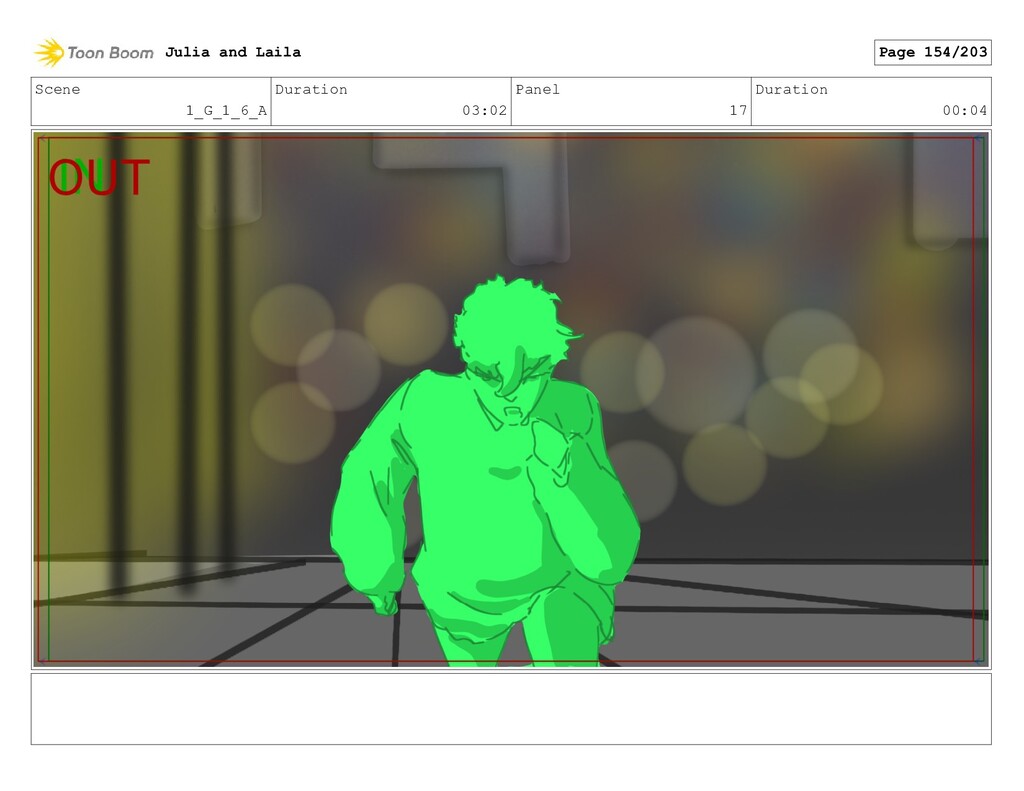
Task: Click the green character in storyboard panel
Action: tap(485, 470)
